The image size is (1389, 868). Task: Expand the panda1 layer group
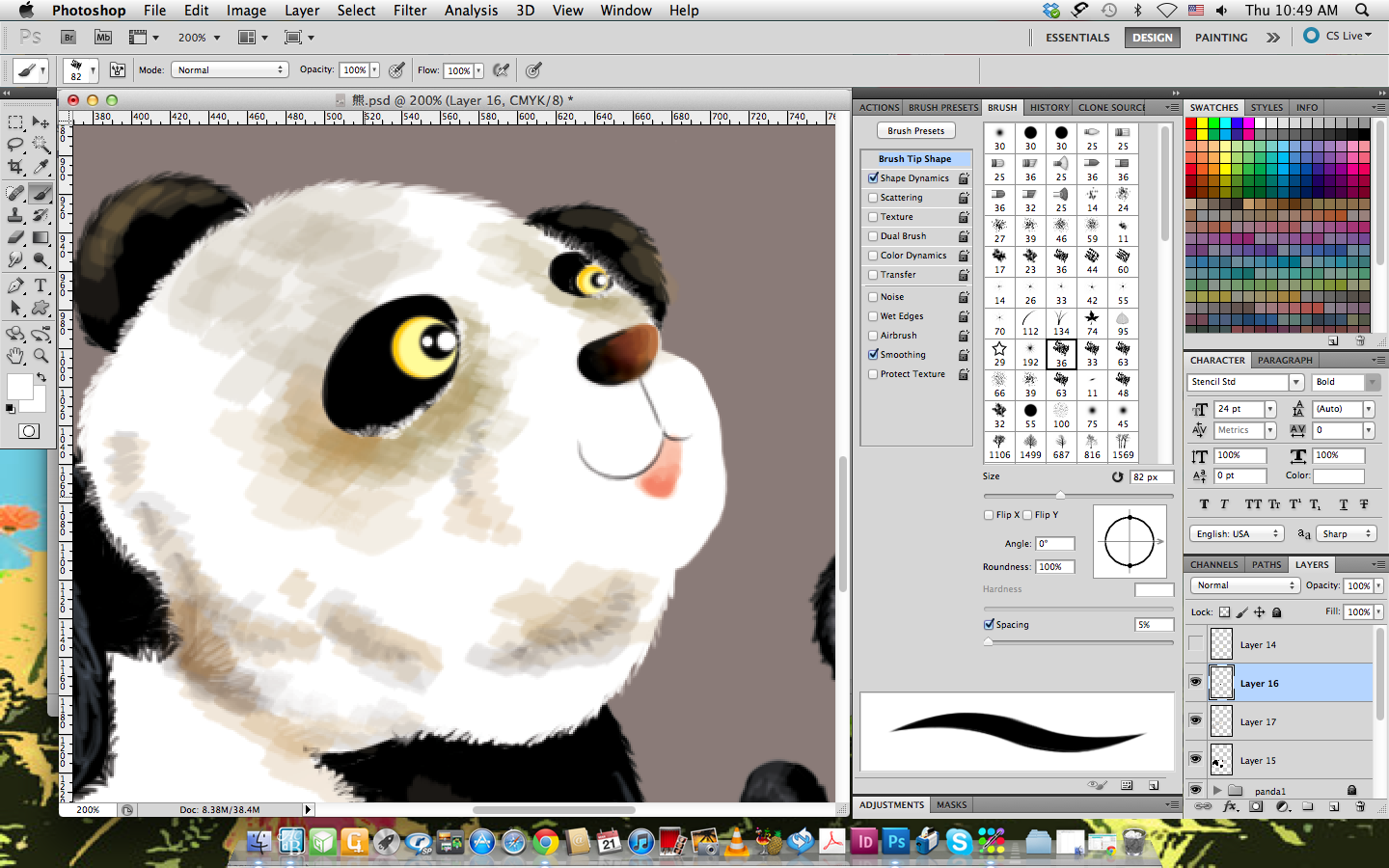click(x=1217, y=791)
